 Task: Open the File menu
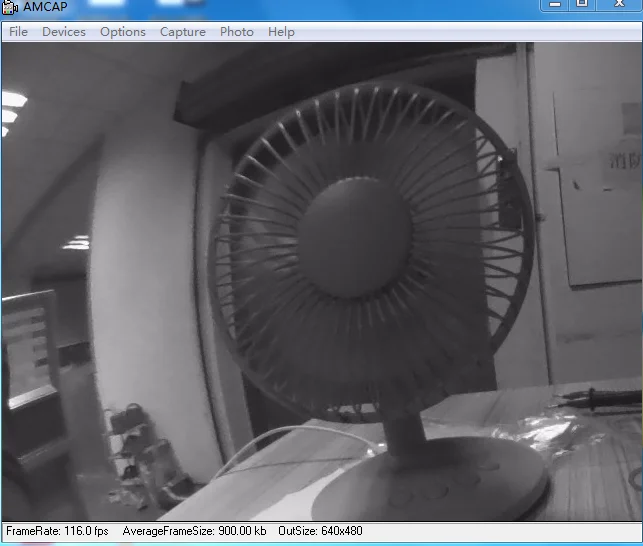click(x=18, y=32)
